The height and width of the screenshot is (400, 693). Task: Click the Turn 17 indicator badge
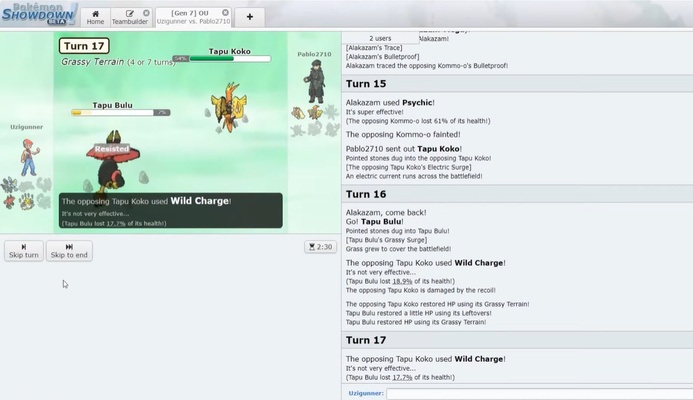84,46
